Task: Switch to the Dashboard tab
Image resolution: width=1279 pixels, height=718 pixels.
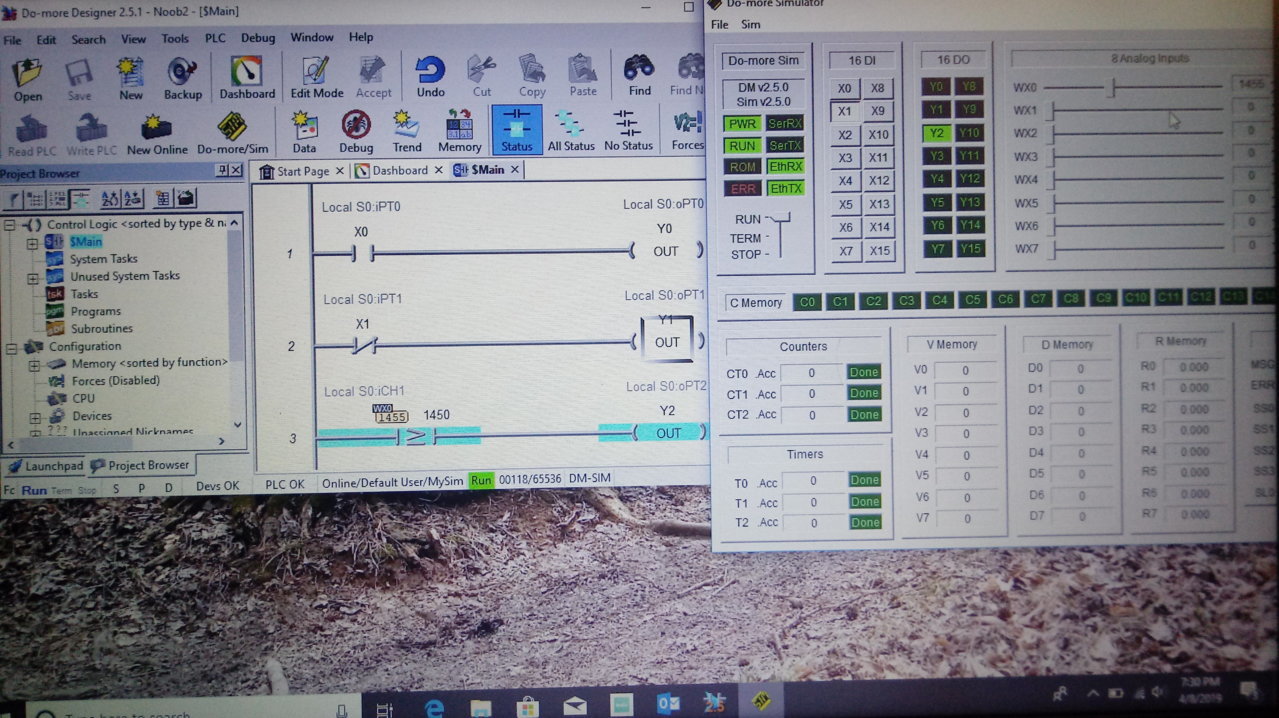Action: [399, 171]
